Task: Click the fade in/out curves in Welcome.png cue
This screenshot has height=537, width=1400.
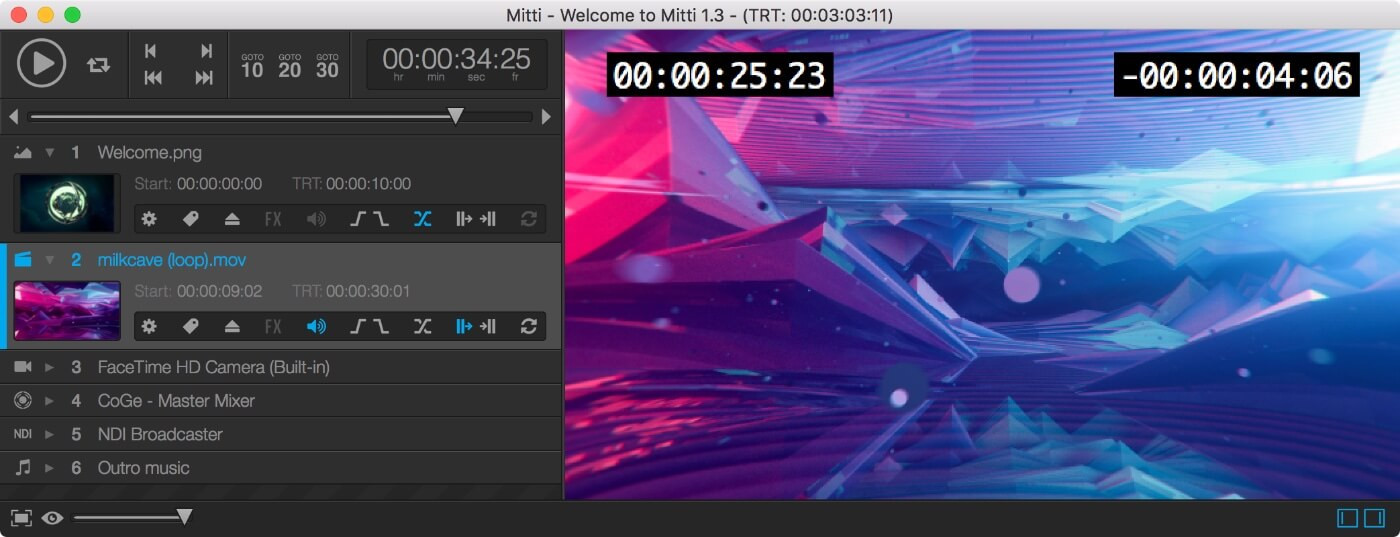Action: (x=369, y=219)
